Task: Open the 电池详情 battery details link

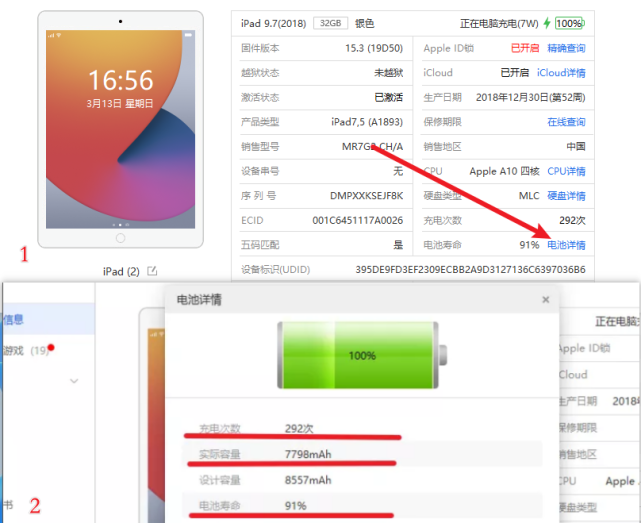Action: [x=566, y=245]
